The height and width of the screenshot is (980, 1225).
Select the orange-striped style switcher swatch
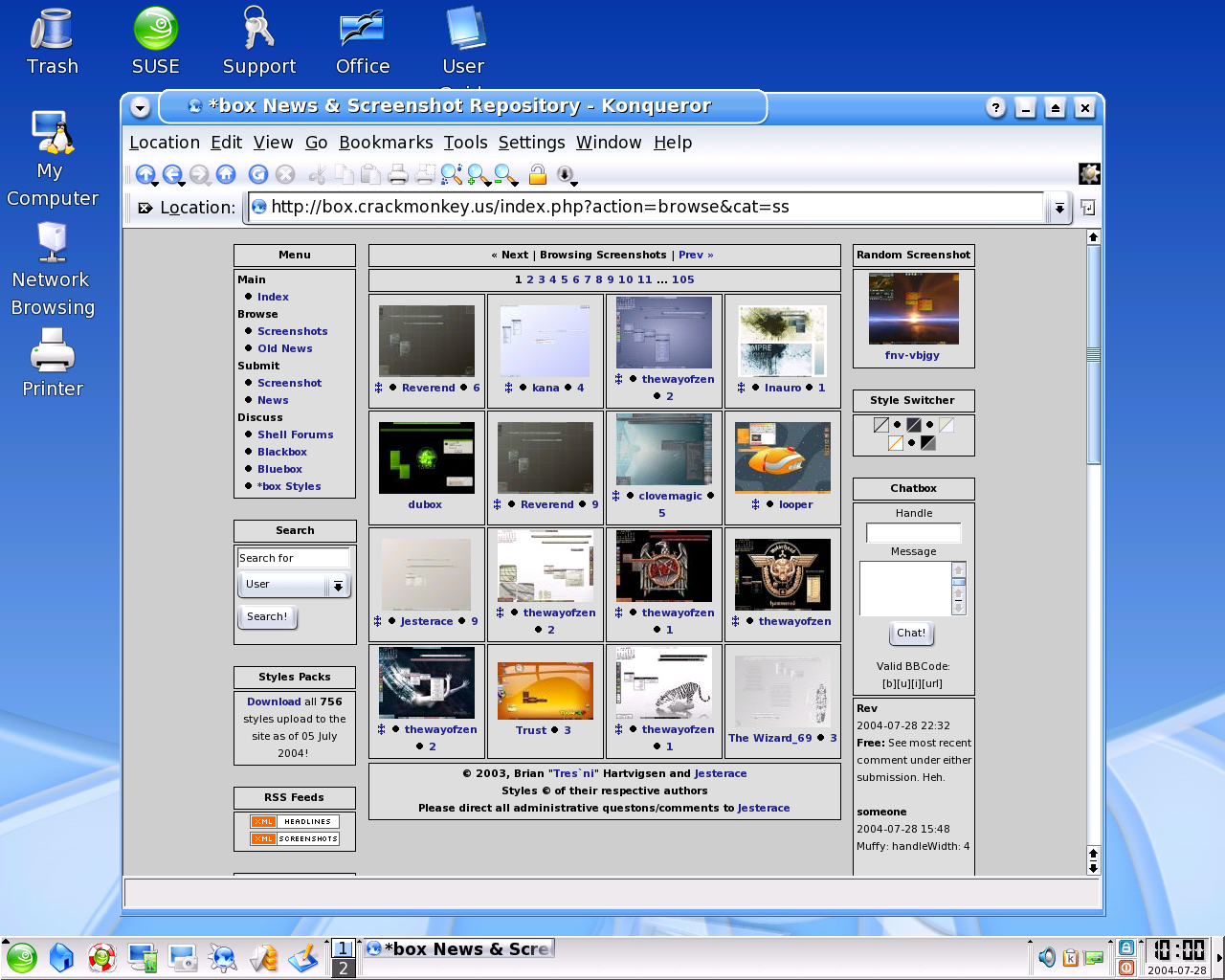click(896, 443)
